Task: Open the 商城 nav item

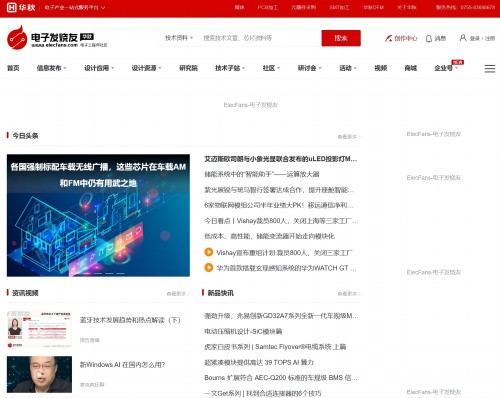Action: [x=411, y=68]
